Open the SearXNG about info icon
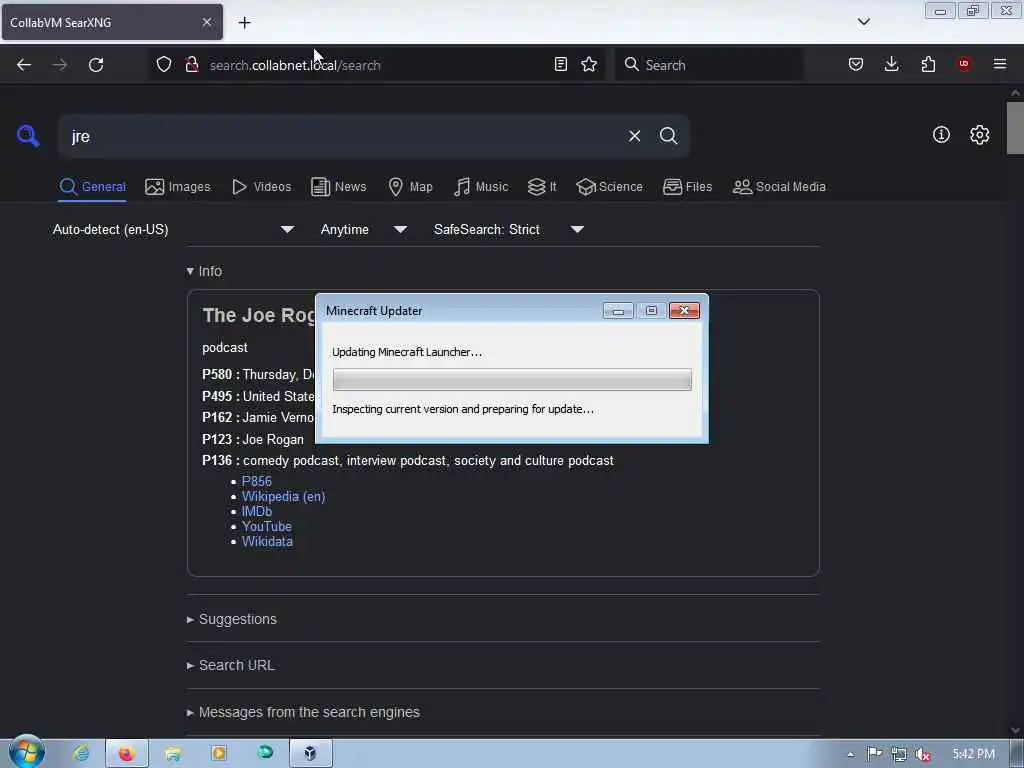This screenshot has height=768, width=1024. tap(941, 135)
